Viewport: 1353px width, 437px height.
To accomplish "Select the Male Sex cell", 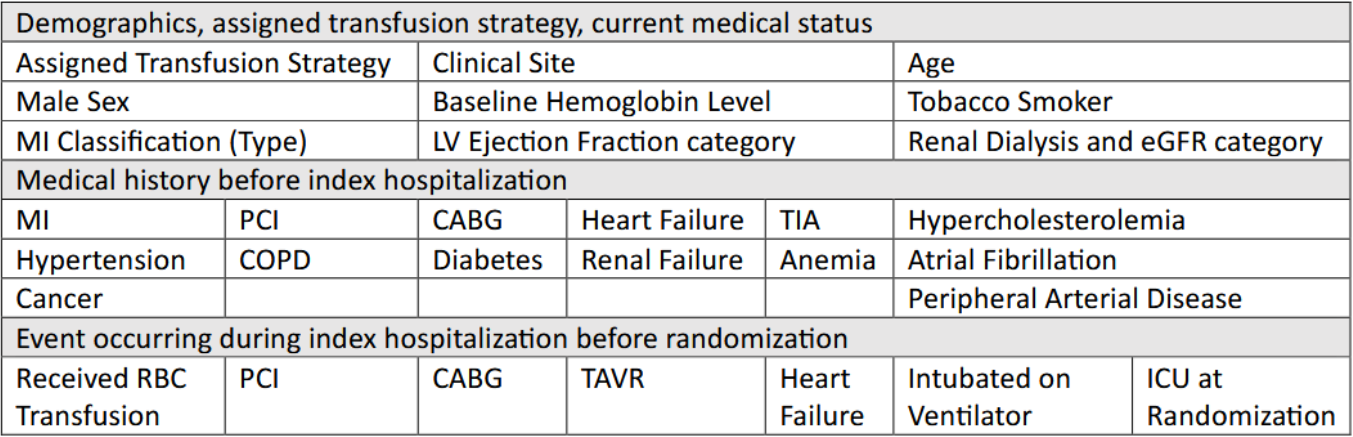I will (x=211, y=102).
